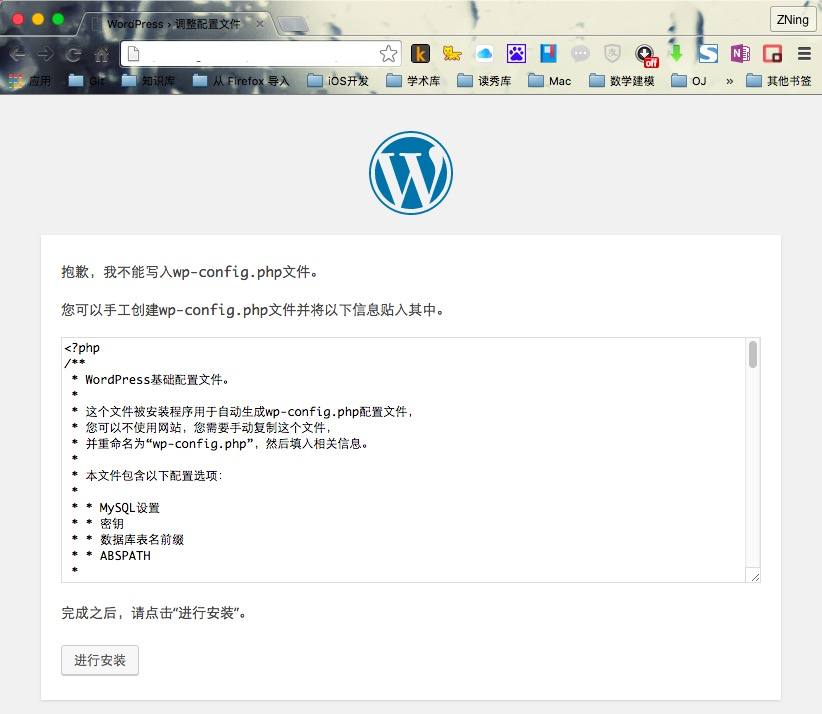Click the text 完成之后，请点击“进行安装”。
Image resolution: width=822 pixels, height=714 pixels.
[154, 613]
